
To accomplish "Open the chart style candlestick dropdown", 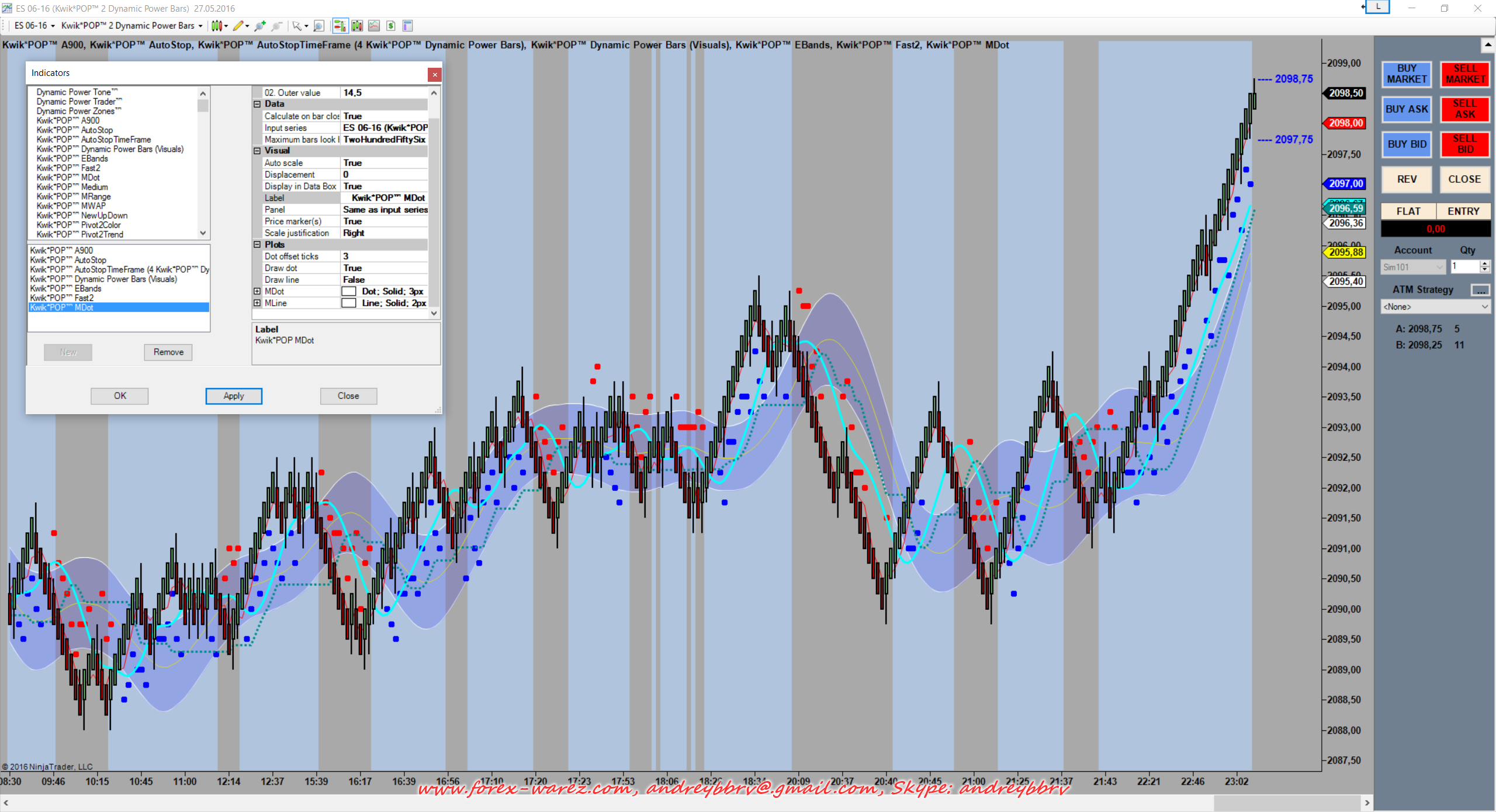I will click(x=219, y=26).
